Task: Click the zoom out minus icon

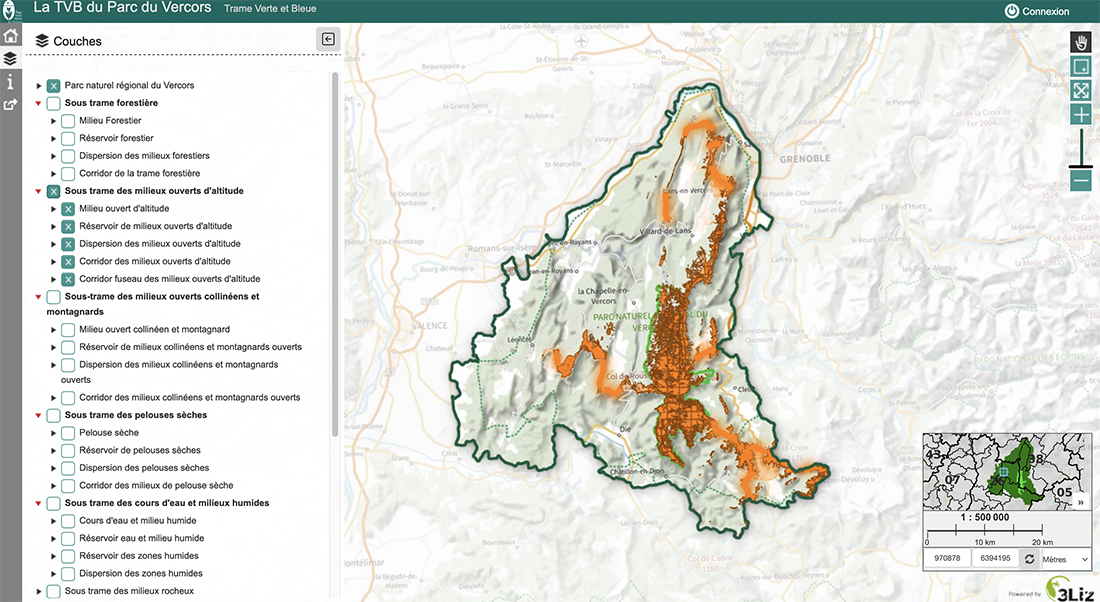Action: [x=1080, y=180]
